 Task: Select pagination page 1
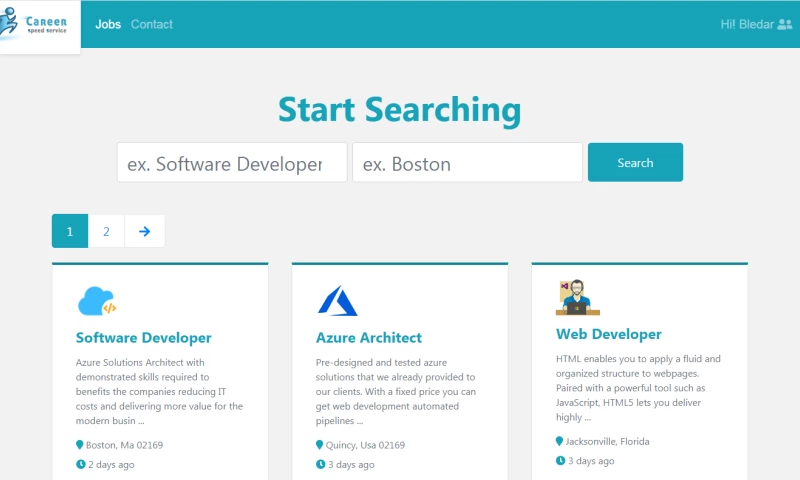70,231
